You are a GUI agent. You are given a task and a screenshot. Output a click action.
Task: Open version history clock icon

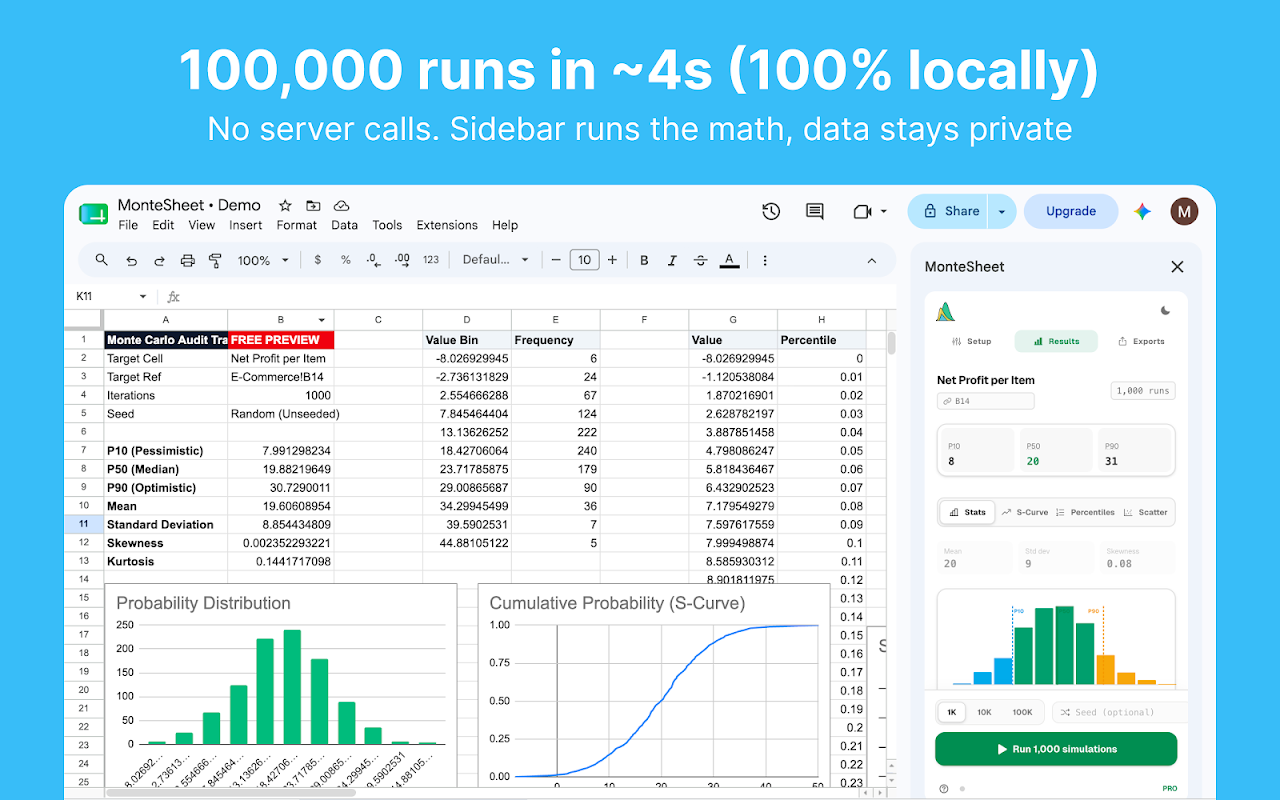(771, 211)
